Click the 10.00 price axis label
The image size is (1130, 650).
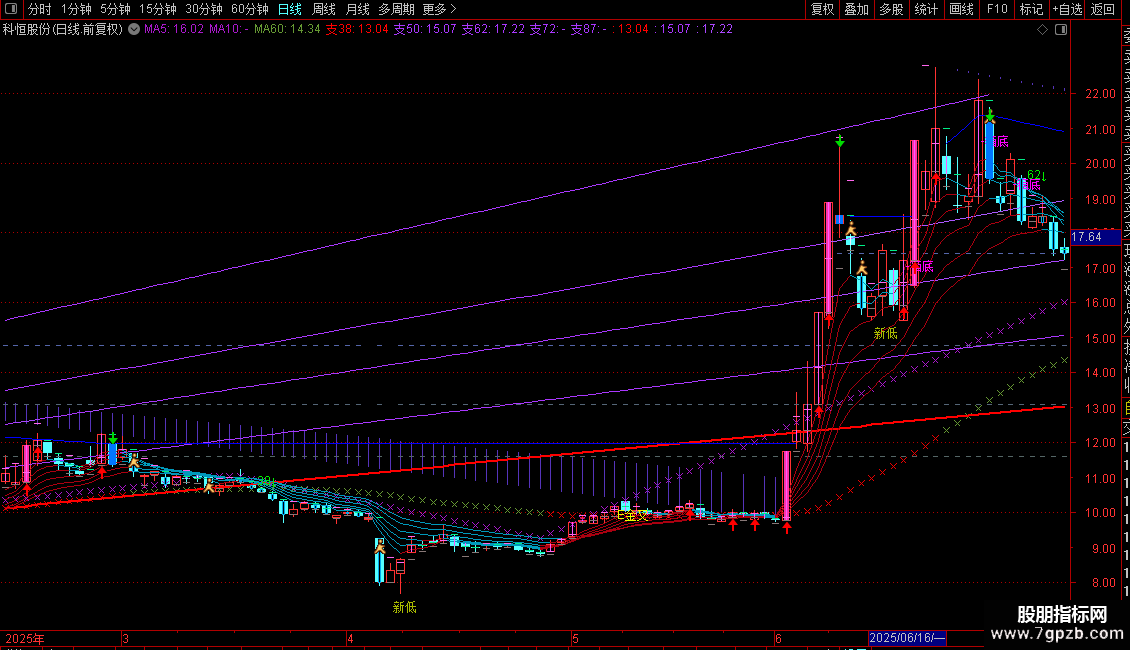pyautogui.click(x=1100, y=513)
